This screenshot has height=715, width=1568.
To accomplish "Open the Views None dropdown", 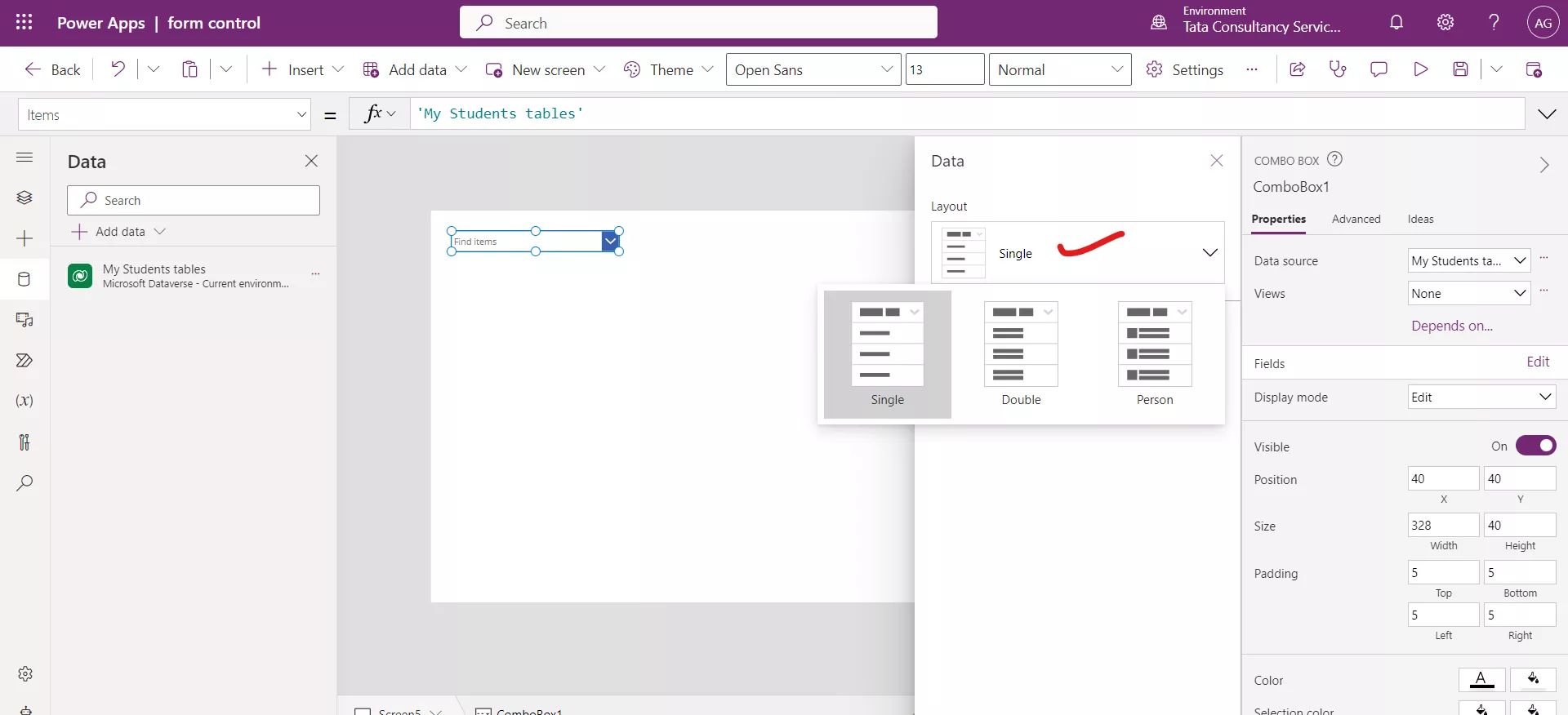I will click(1469, 294).
